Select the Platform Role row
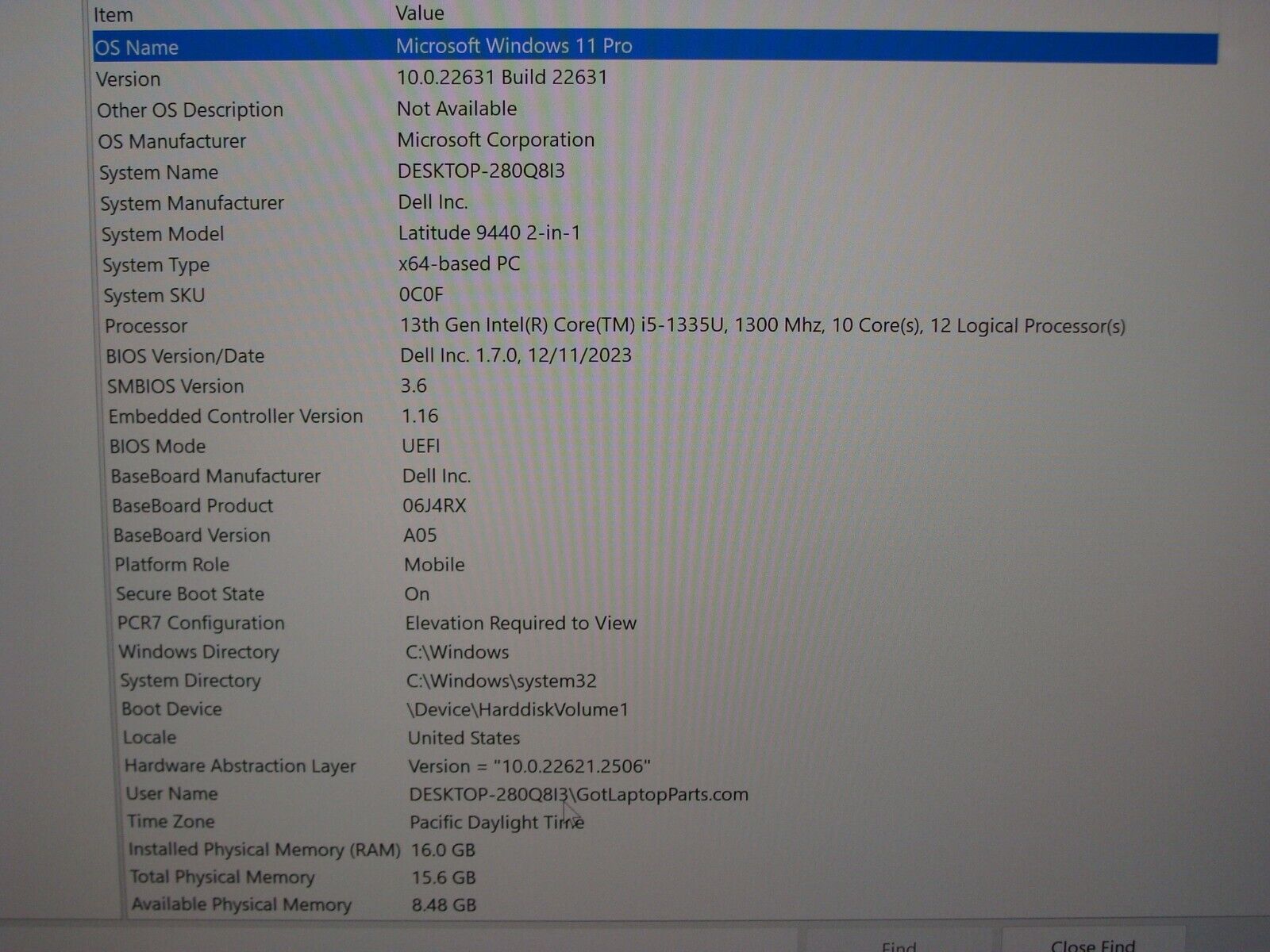Image resolution: width=1270 pixels, height=952 pixels. [x=172, y=565]
